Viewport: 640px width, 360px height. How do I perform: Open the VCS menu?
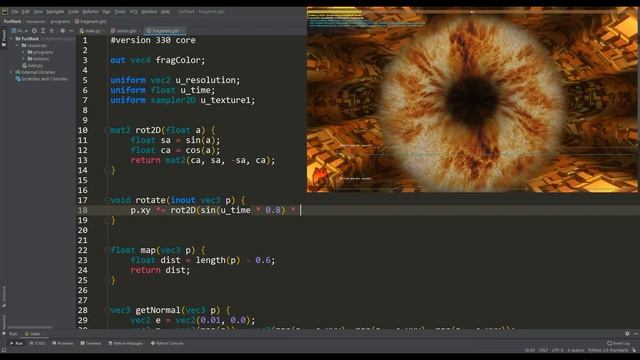click(x=133, y=12)
